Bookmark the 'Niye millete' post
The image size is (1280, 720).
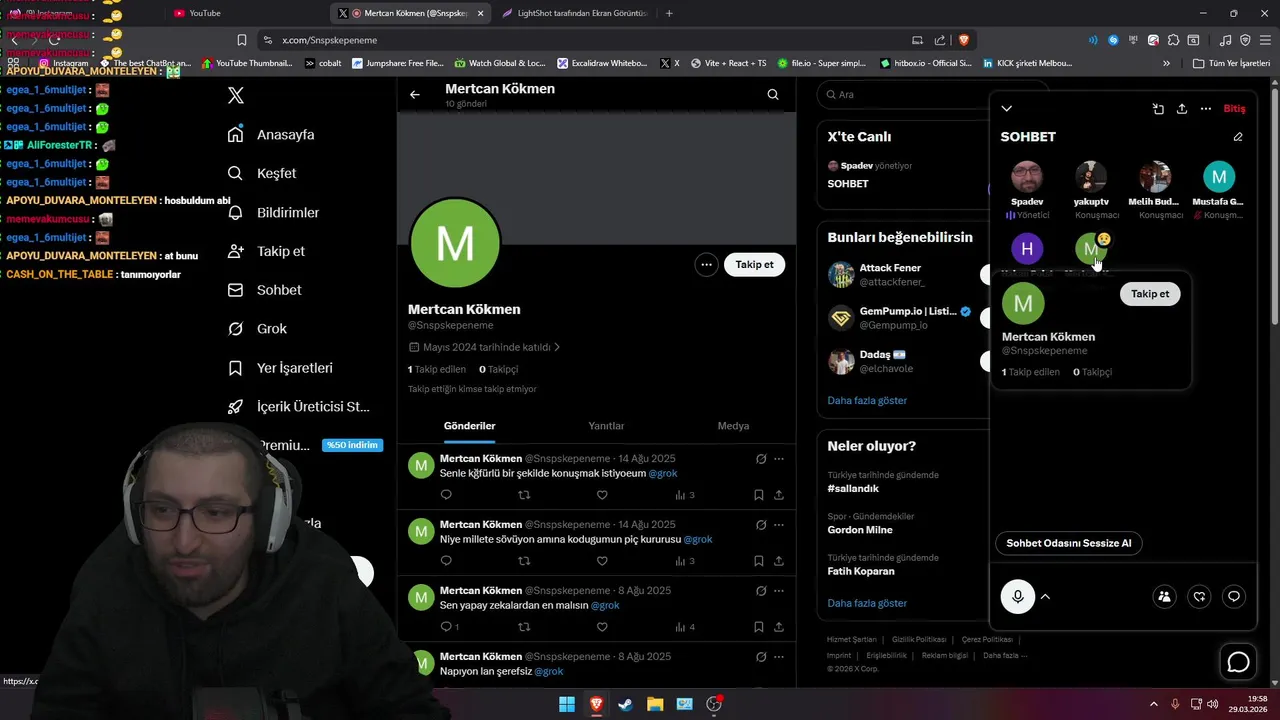coord(759,561)
